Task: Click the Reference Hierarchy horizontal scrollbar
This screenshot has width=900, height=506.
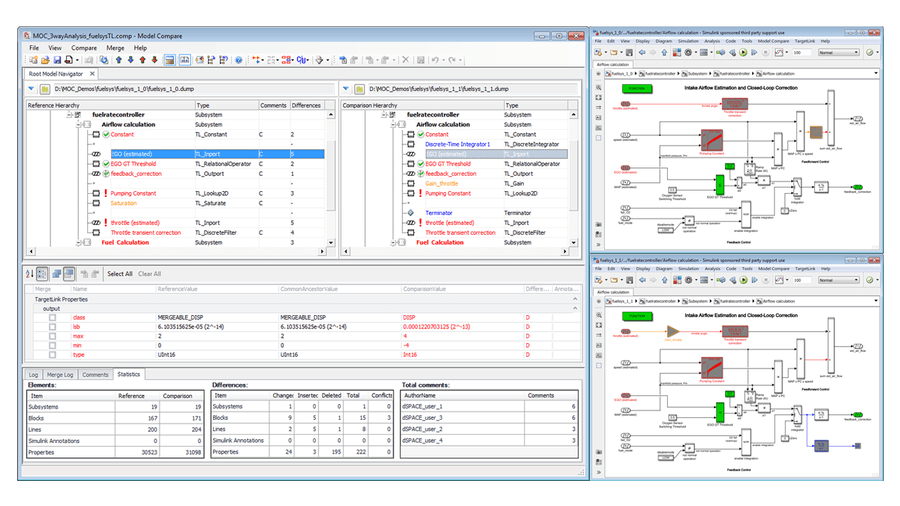Action: tap(176, 251)
